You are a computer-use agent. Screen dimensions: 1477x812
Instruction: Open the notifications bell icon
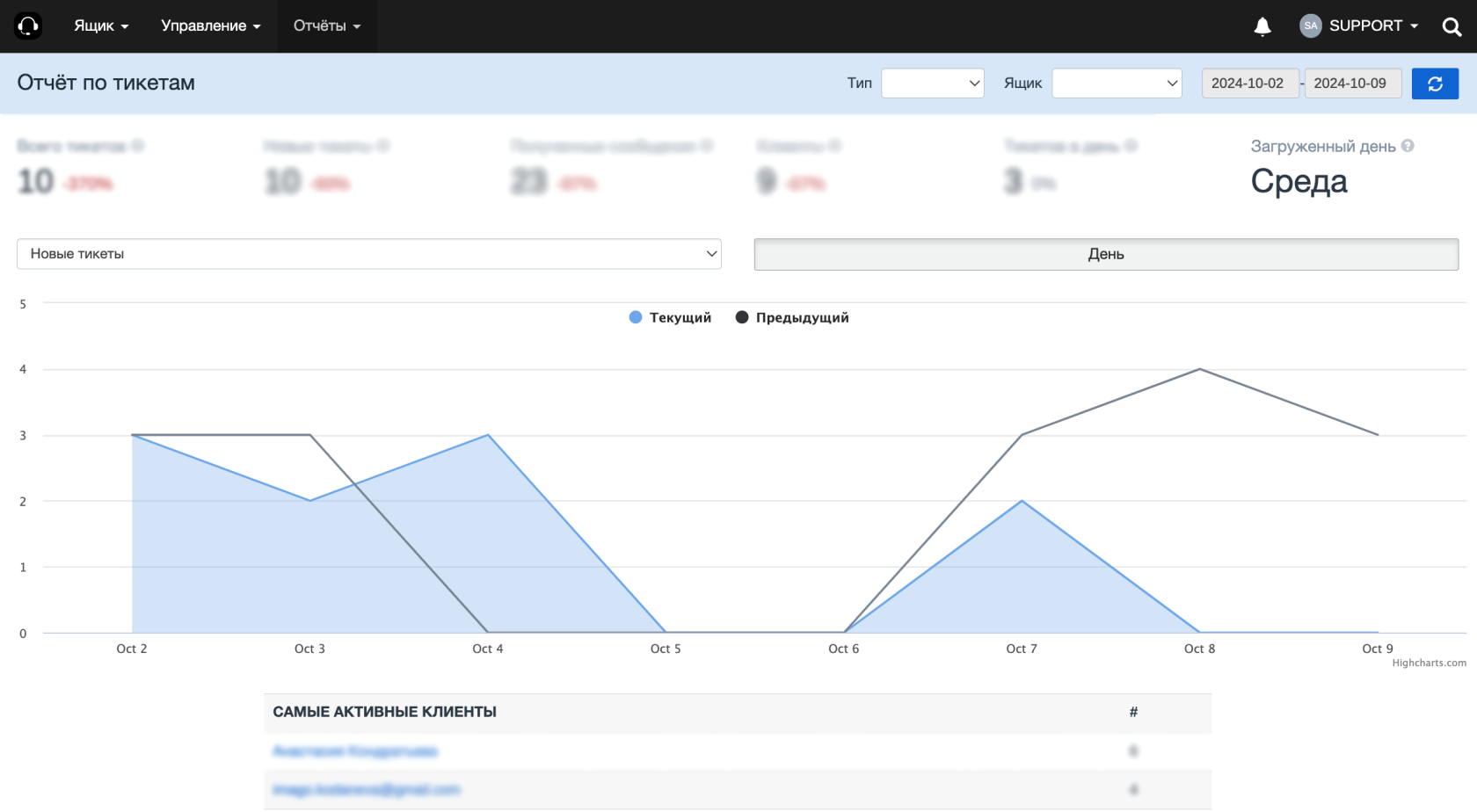point(1262,26)
